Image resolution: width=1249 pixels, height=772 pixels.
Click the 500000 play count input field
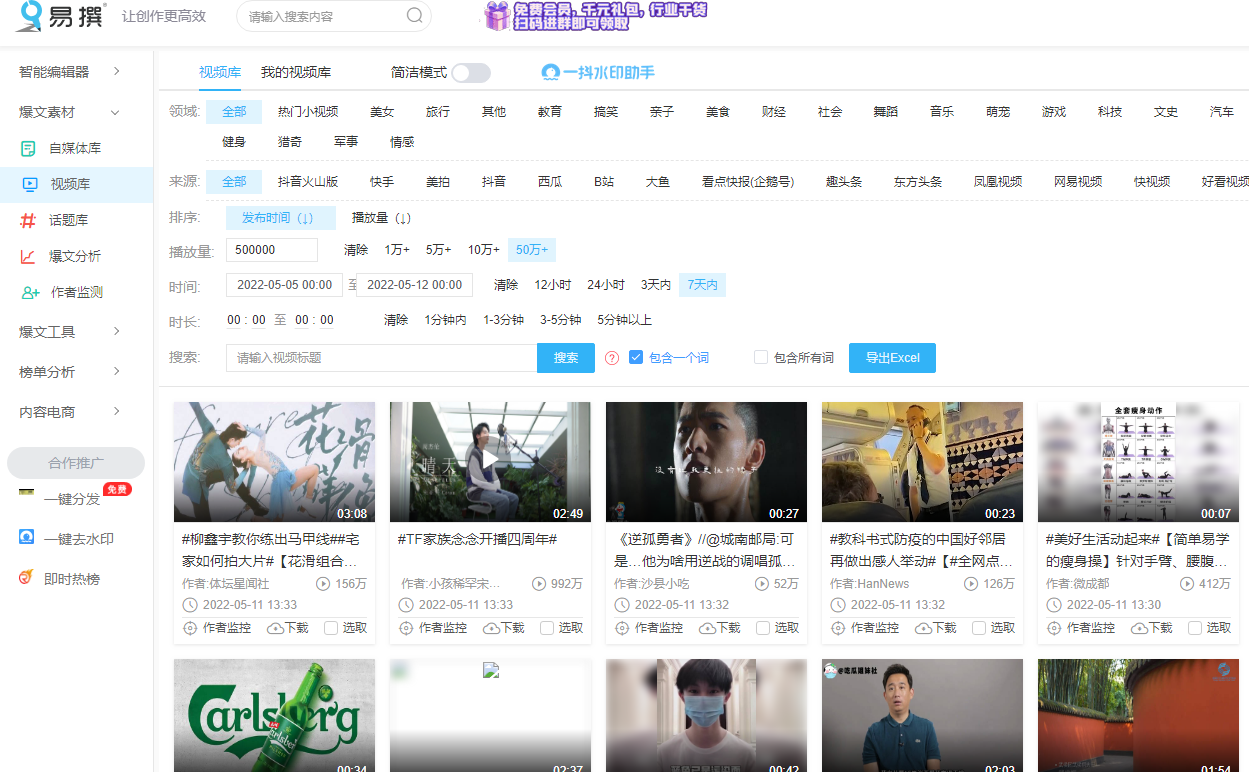[x=272, y=249]
